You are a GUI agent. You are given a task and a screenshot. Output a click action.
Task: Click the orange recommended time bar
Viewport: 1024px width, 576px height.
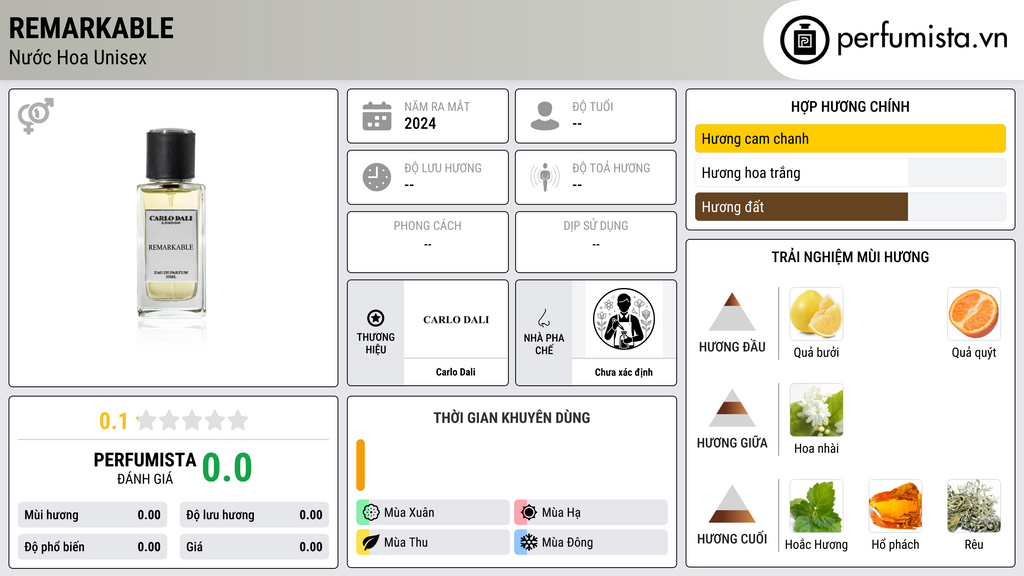pyautogui.click(x=360, y=465)
